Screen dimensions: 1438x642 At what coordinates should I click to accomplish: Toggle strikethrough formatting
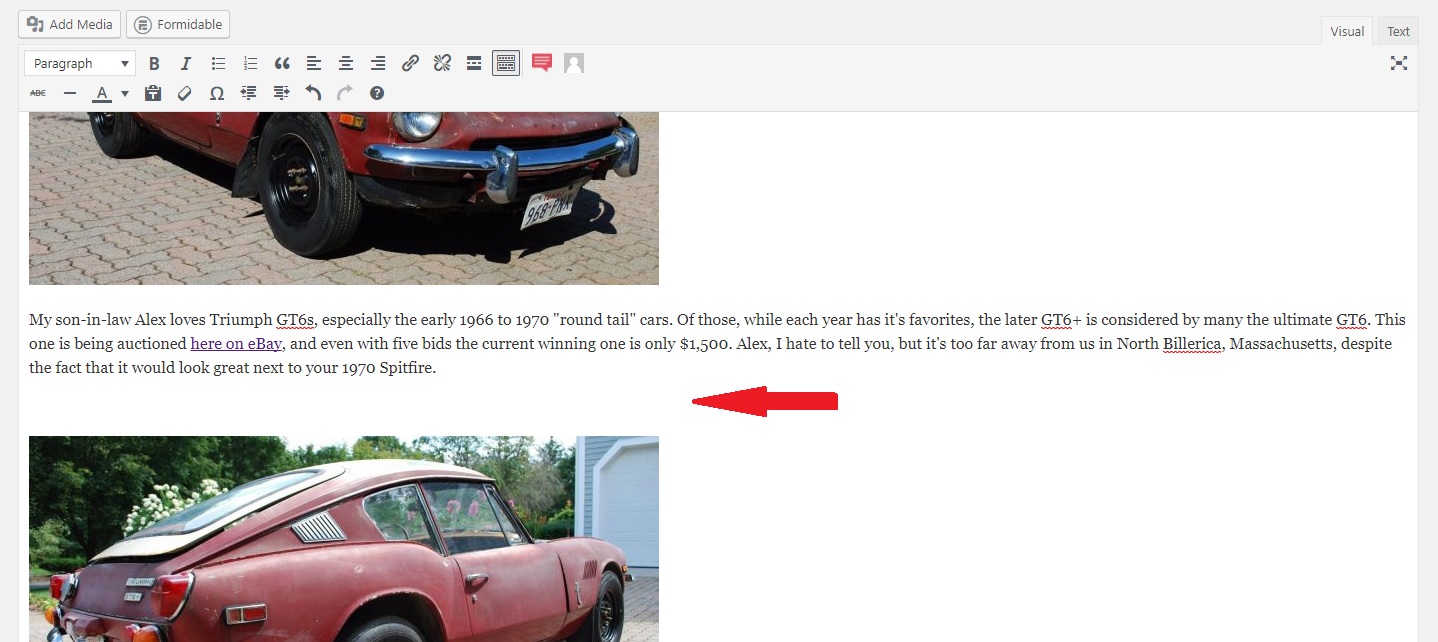(x=38, y=93)
